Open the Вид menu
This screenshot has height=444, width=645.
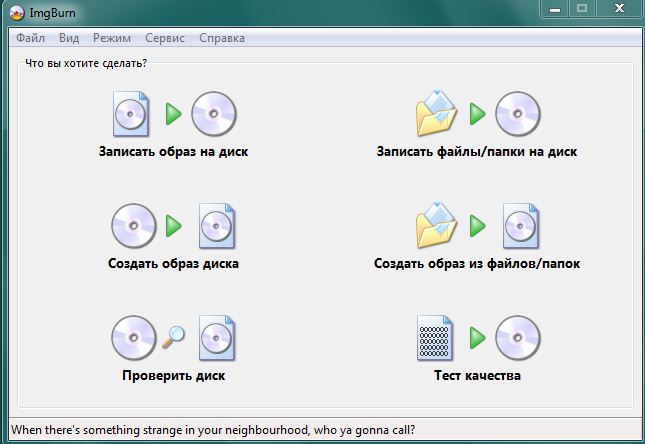point(69,38)
